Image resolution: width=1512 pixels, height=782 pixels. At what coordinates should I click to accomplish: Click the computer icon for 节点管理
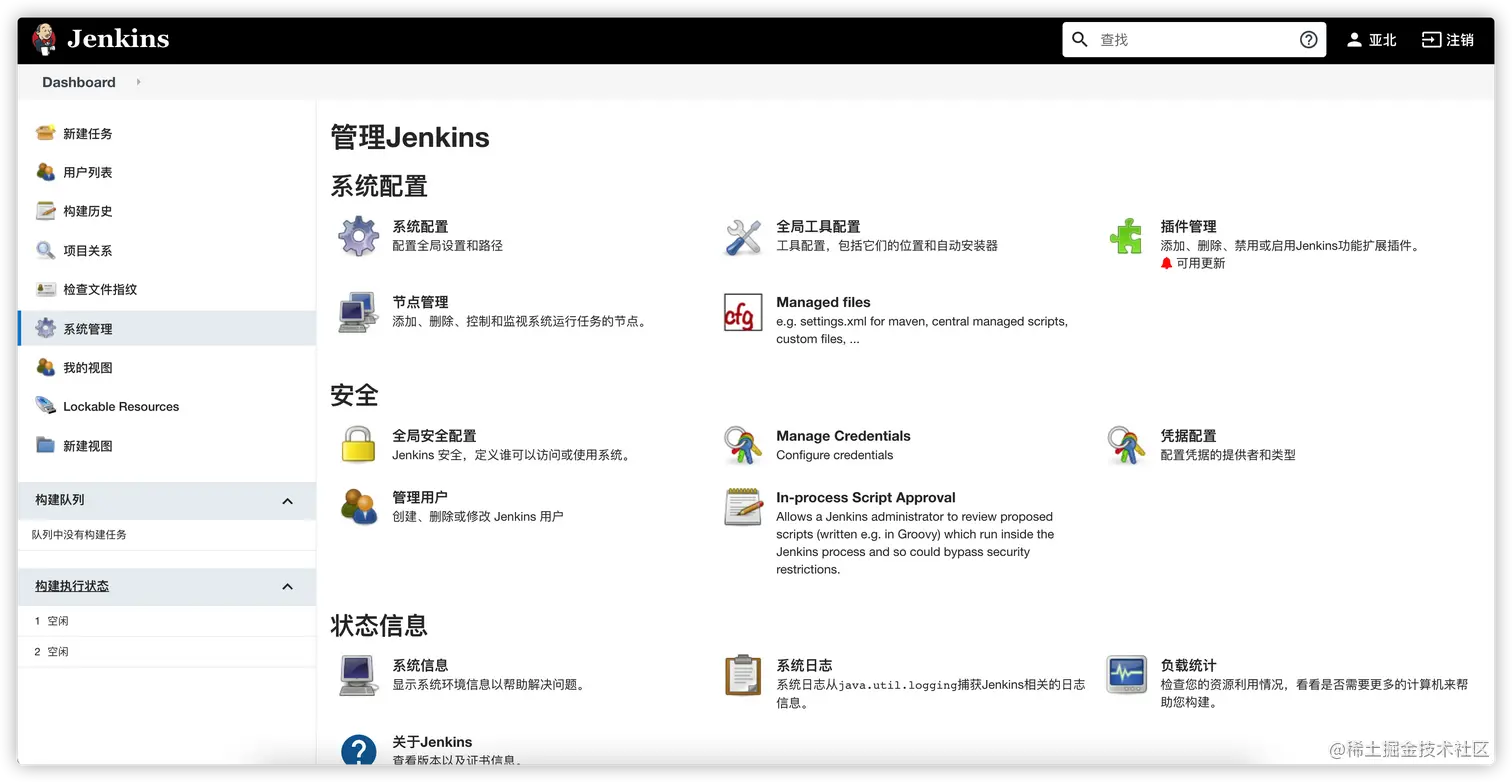pos(358,313)
